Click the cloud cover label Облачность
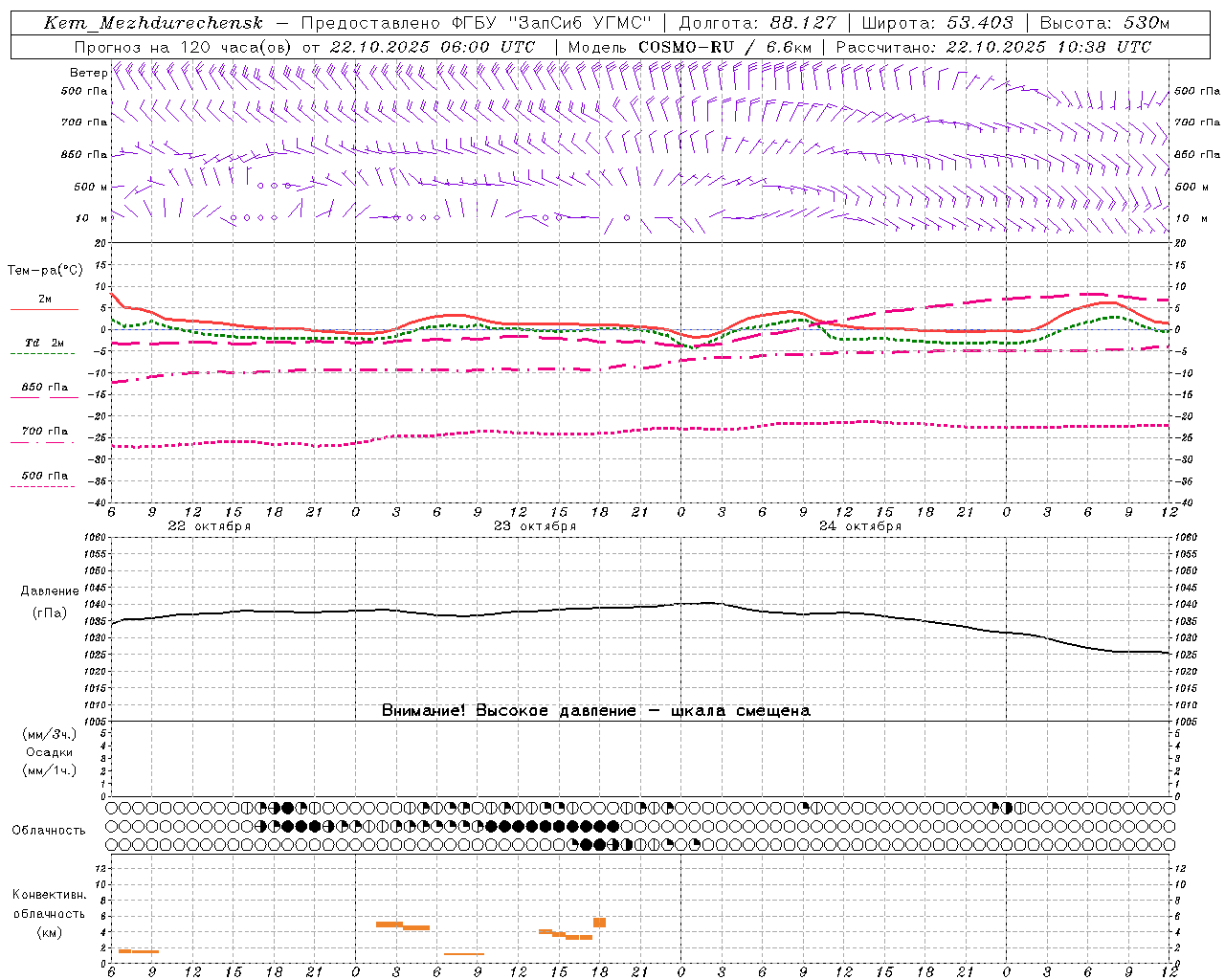 click(49, 831)
